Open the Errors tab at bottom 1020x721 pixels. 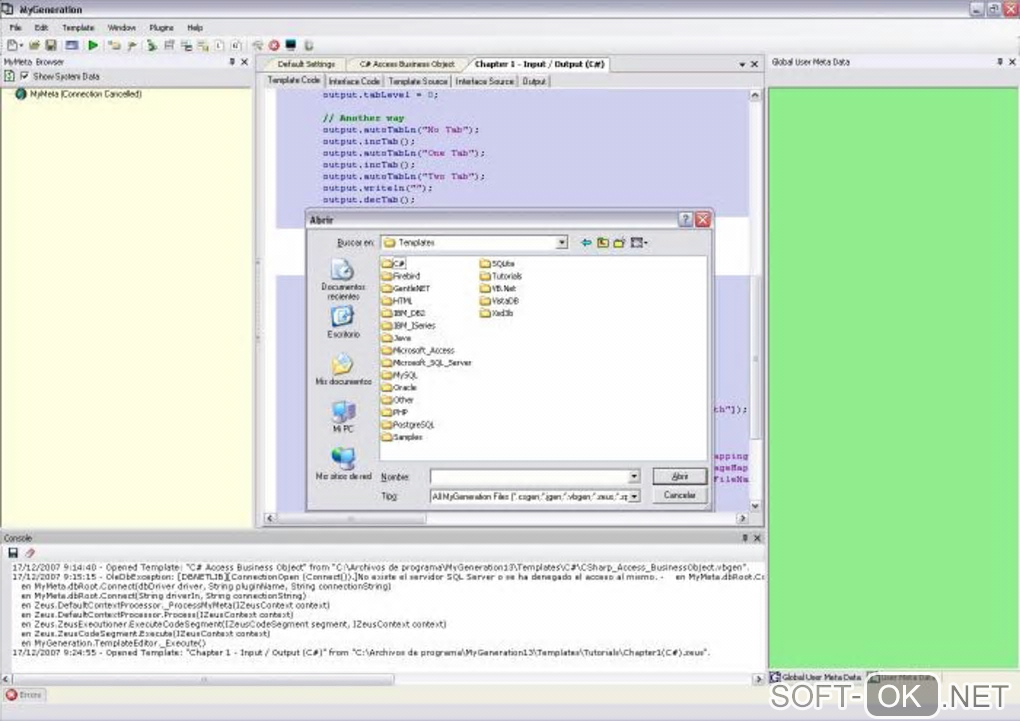24,695
